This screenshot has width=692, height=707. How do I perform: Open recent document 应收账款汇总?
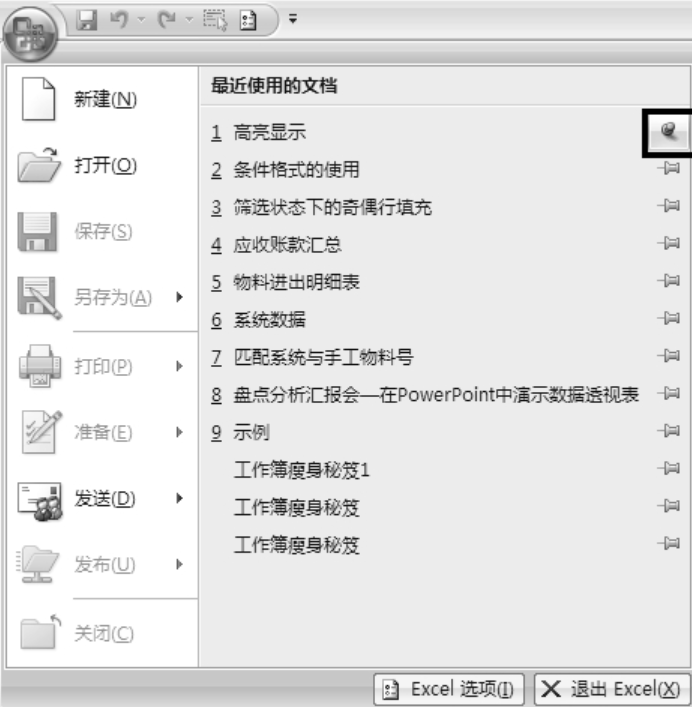click(287, 245)
